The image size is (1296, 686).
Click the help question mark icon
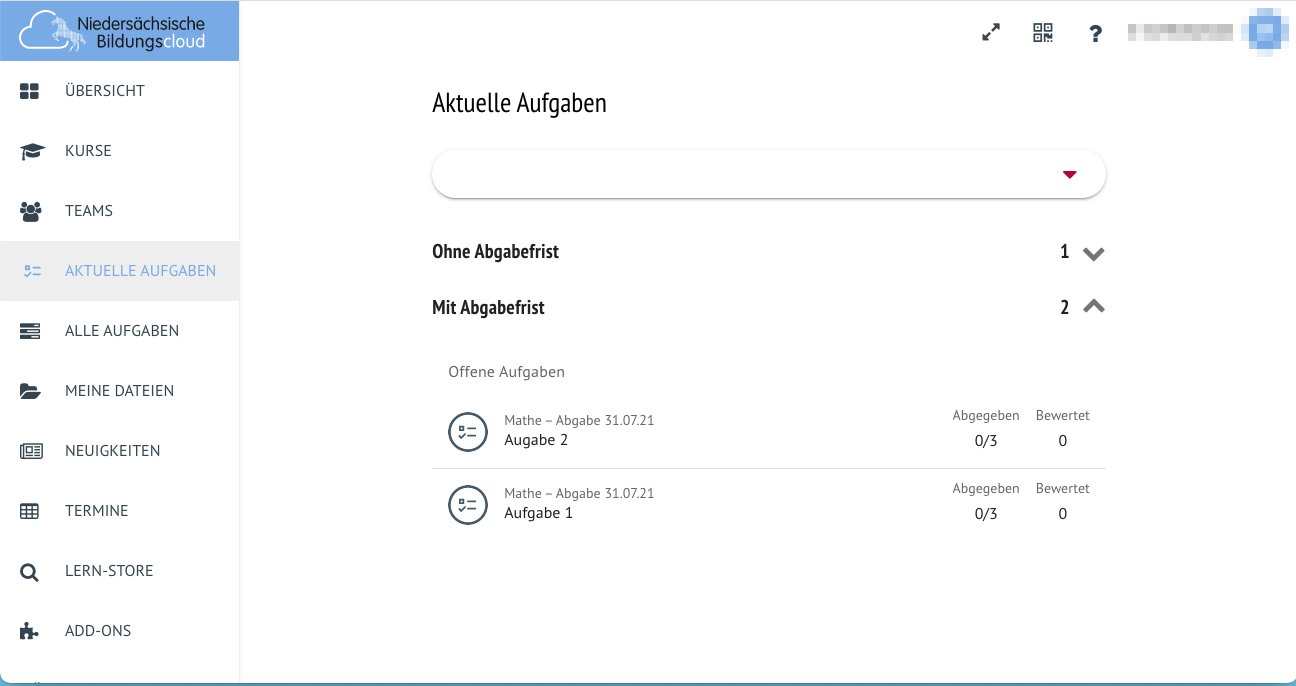(1096, 34)
